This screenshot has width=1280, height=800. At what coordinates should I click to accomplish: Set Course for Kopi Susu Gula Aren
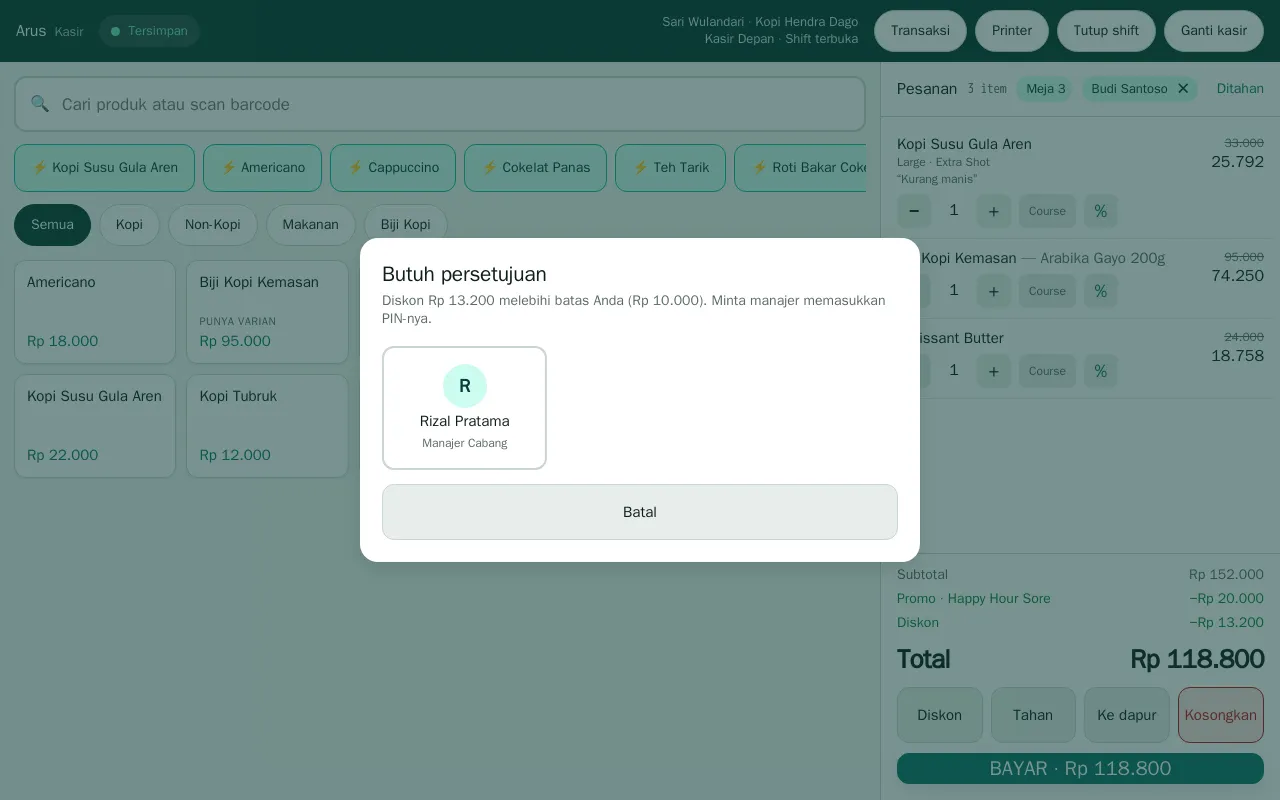pos(1047,211)
